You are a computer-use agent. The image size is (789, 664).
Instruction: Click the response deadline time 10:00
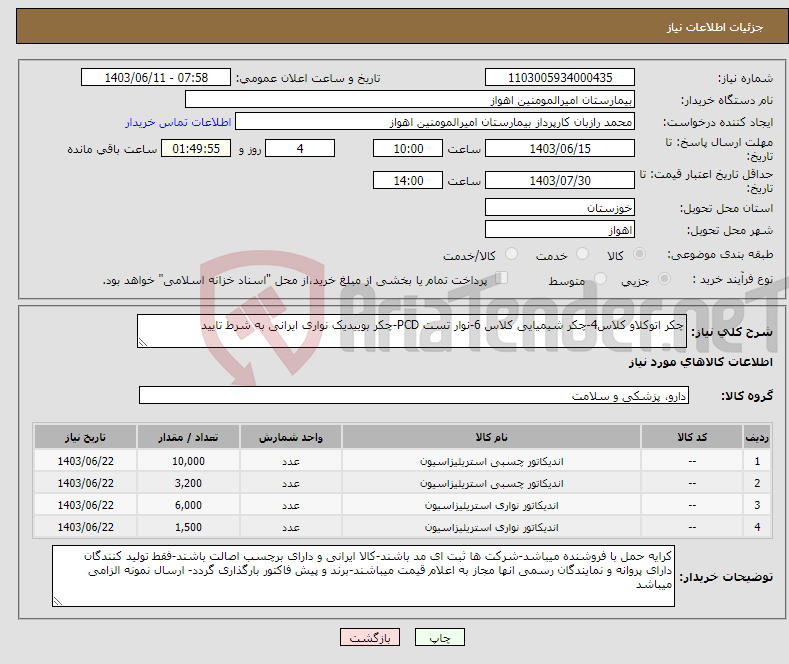(408, 148)
